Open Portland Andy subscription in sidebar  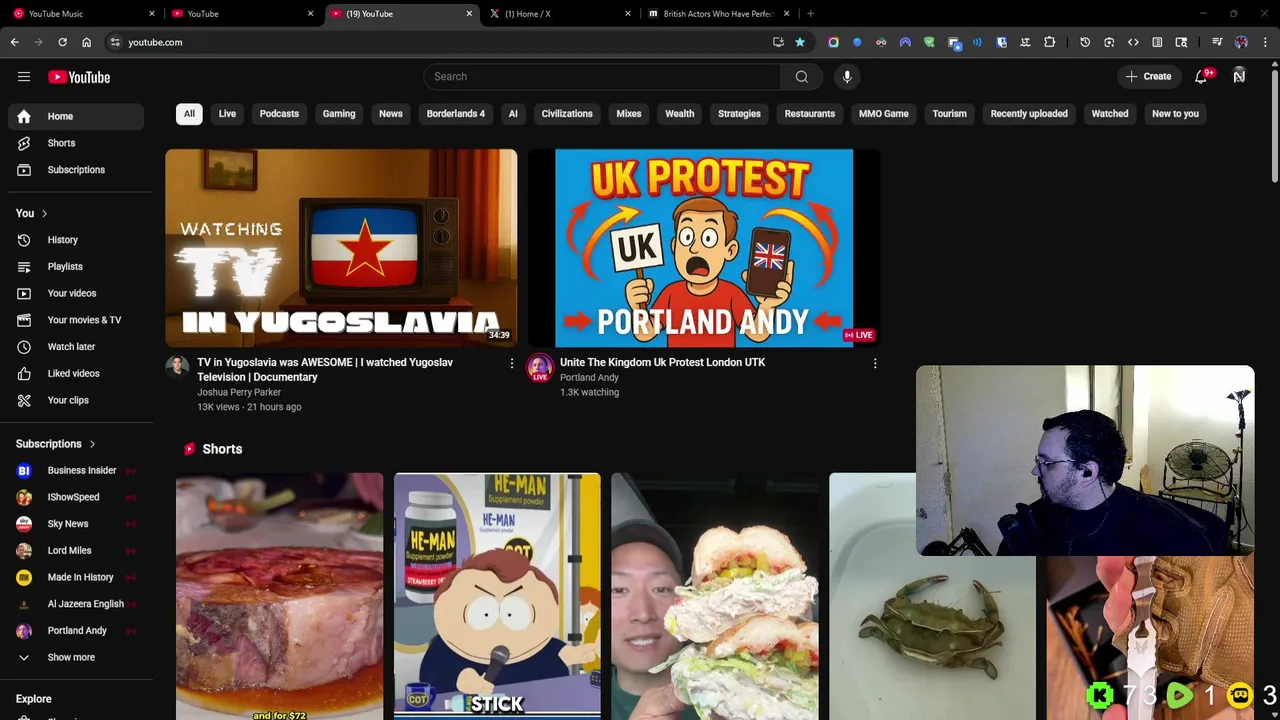(x=76, y=631)
